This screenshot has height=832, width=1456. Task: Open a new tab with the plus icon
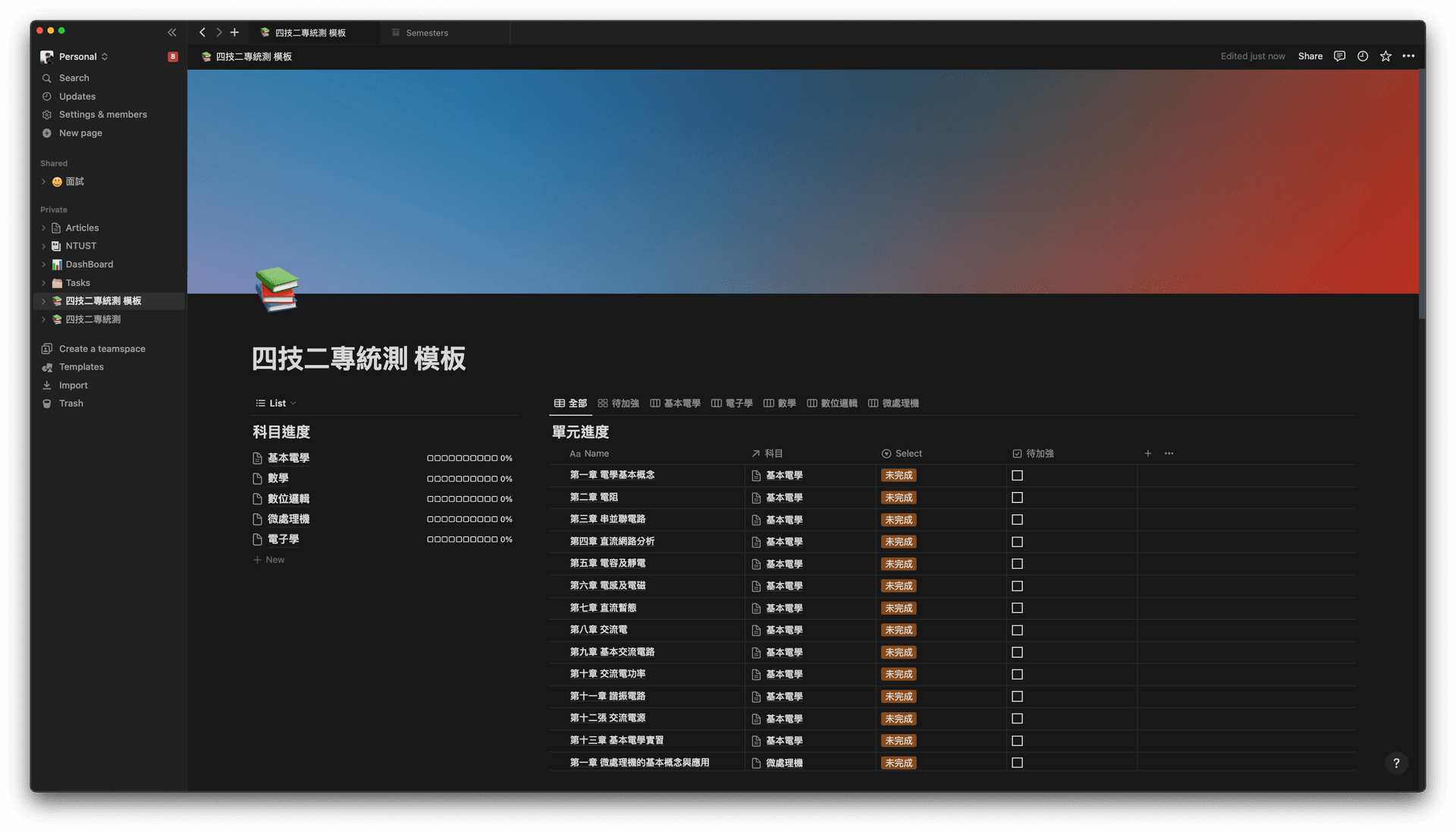tap(234, 33)
